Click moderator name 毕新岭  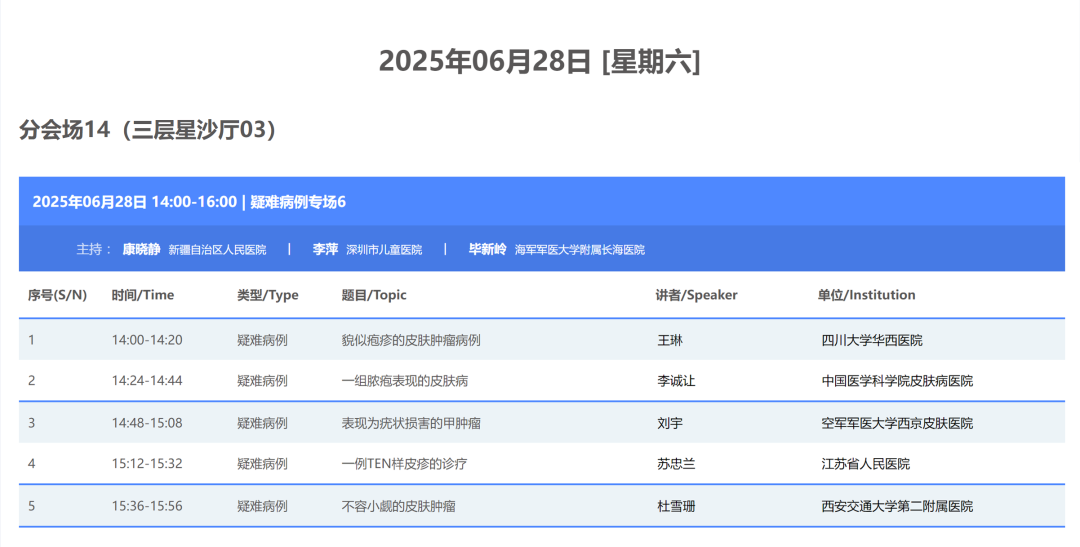pyautogui.click(x=488, y=249)
